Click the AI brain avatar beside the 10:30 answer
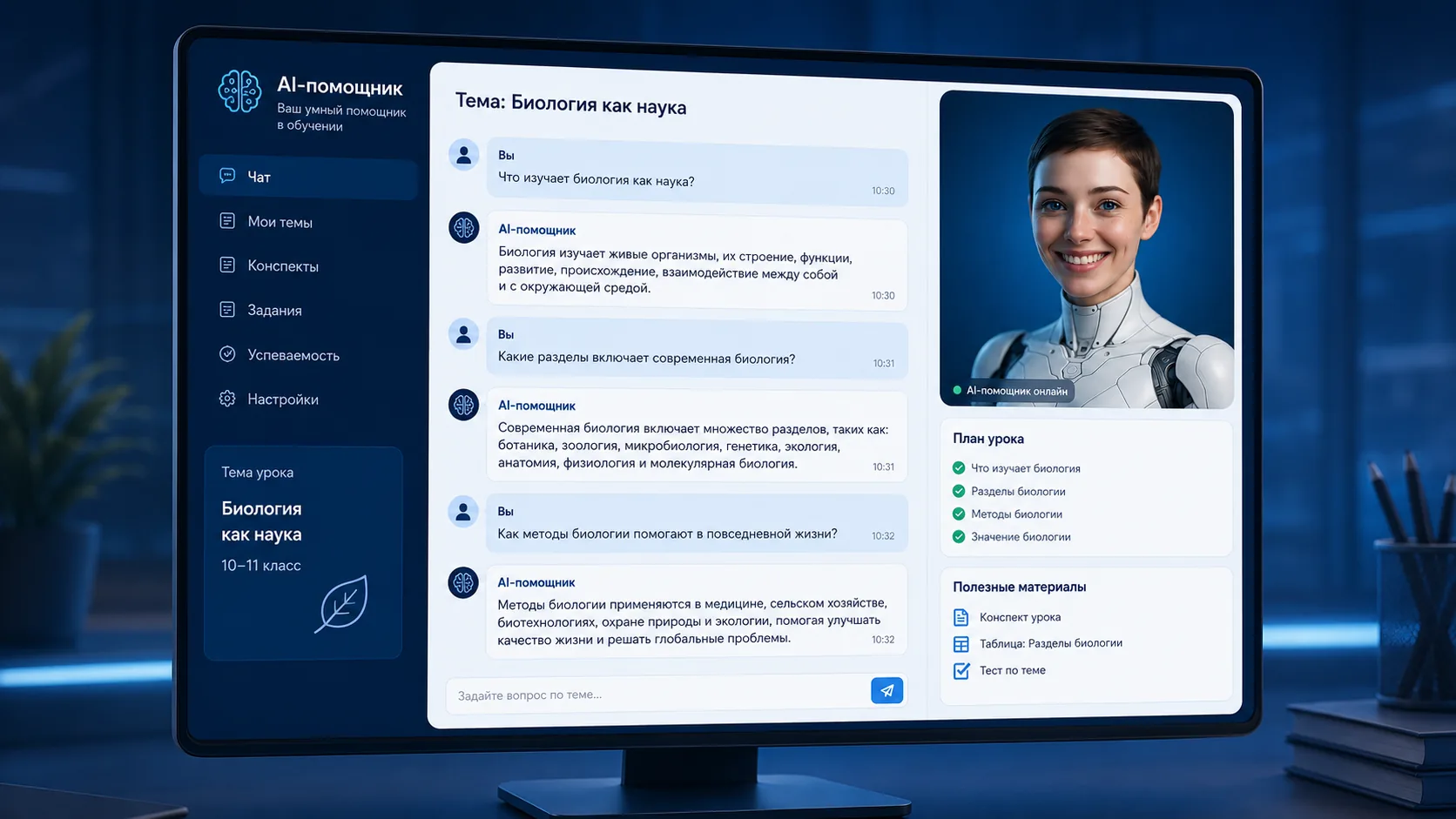Image resolution: width=1456 pixels, height=819 pixels. pyautogui.click(x=463, y=228)
